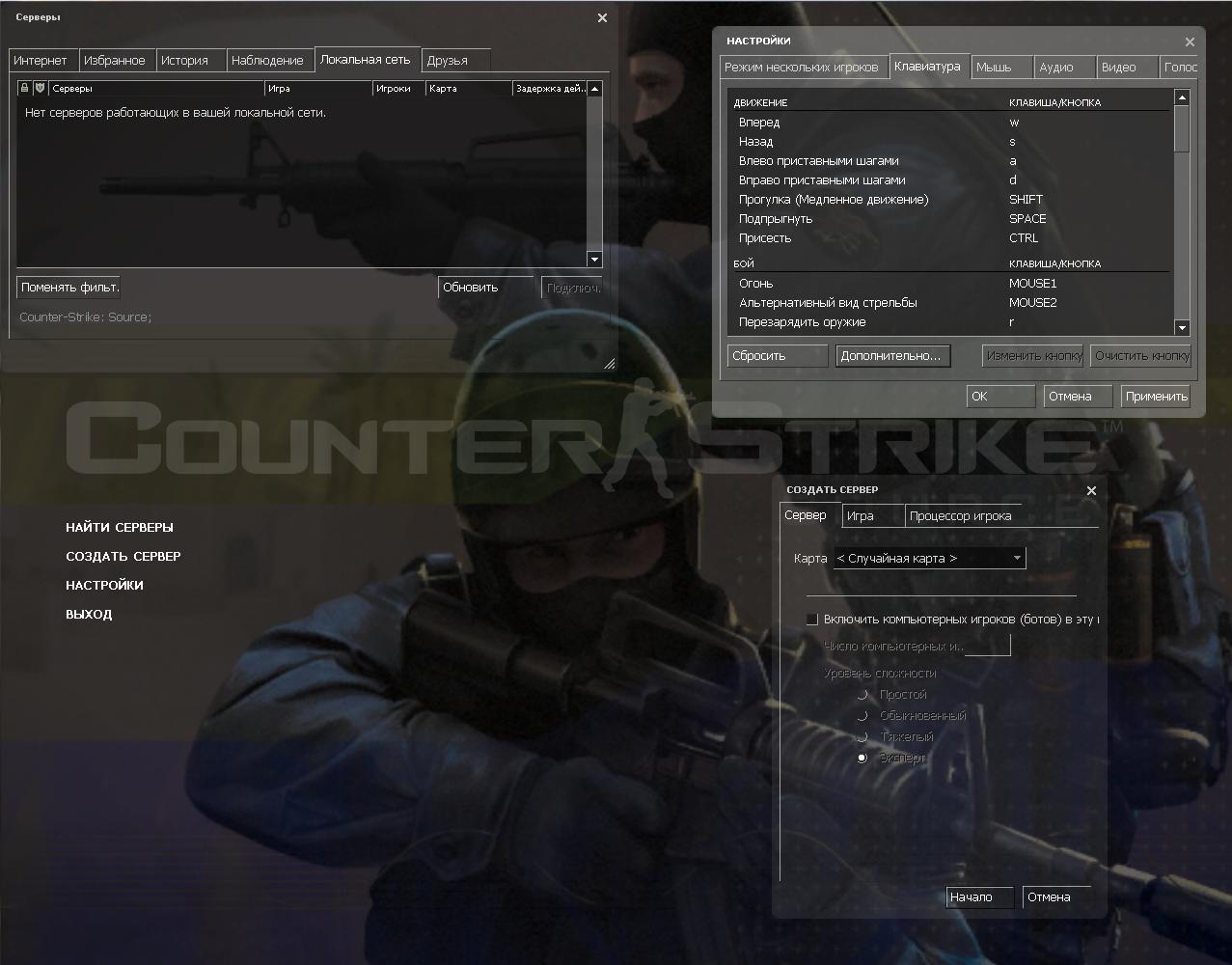Image resolution: width=1232 pixels, height=965 pixels.
Task: Select the Присесть key binding row
Action: pos(950,238)
